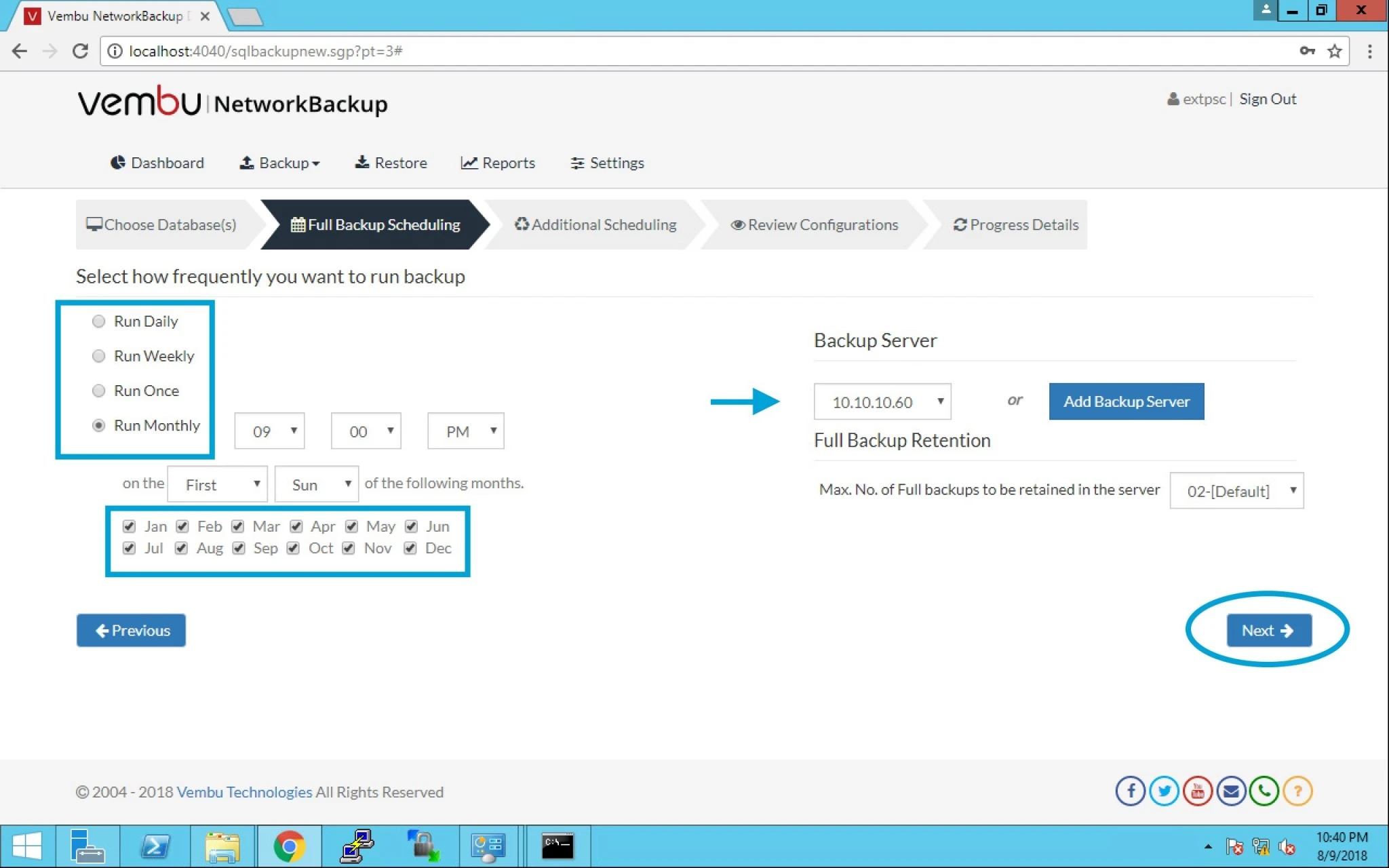1389x868 pixels.
Task: Select the Run Weekly option
Action: point(99,356)
